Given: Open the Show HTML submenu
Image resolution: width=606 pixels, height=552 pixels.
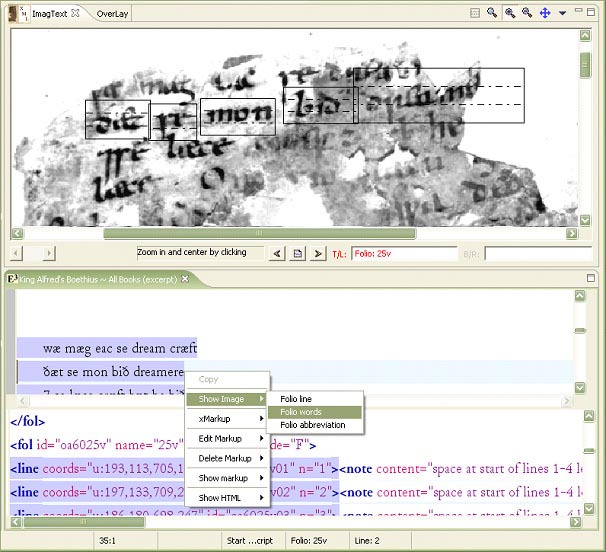Looking at the screenshot, I should [227, 497].
